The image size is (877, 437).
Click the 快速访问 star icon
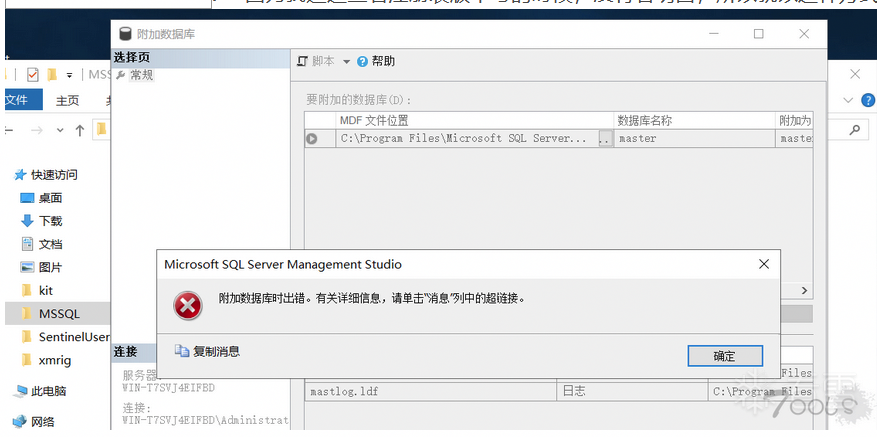[x=19, y=175]
